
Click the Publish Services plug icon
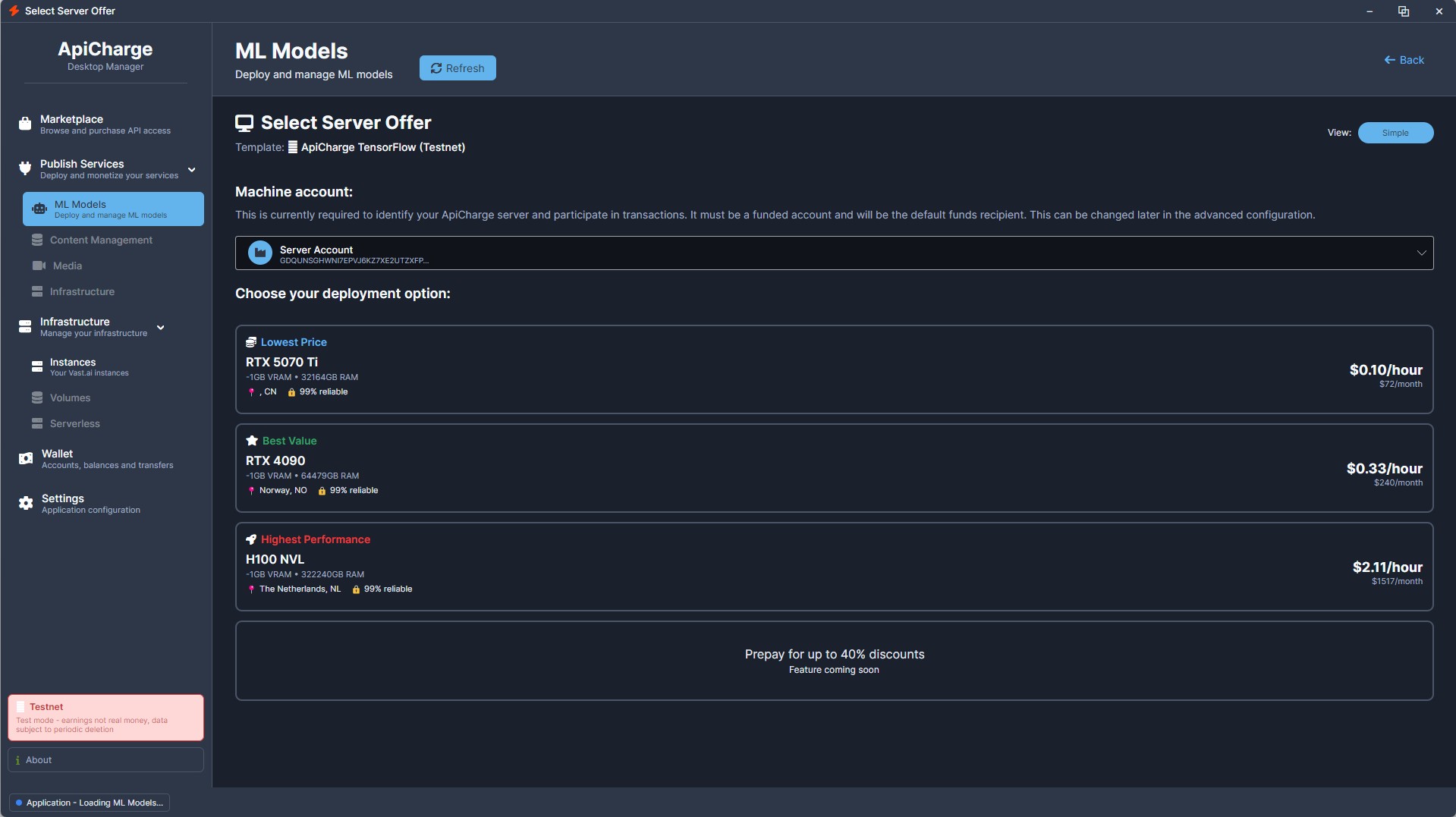point(25,168)
